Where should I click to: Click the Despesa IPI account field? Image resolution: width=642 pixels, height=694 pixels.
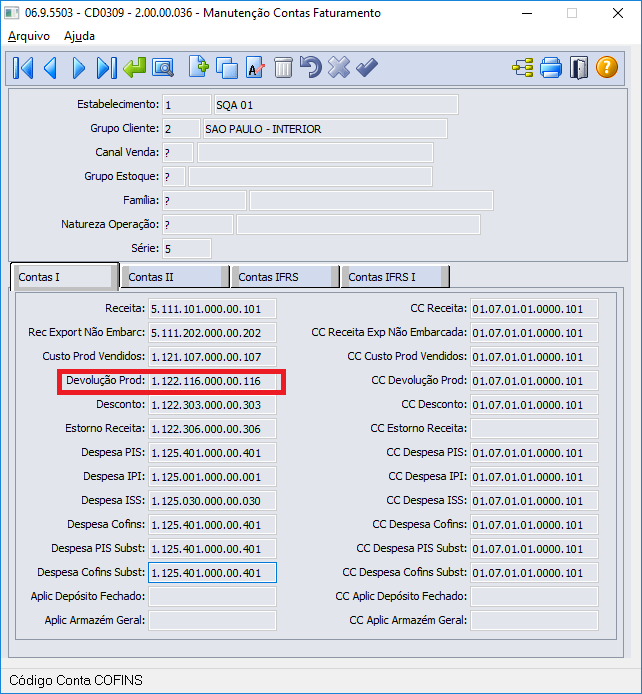(x=212, y=476)
